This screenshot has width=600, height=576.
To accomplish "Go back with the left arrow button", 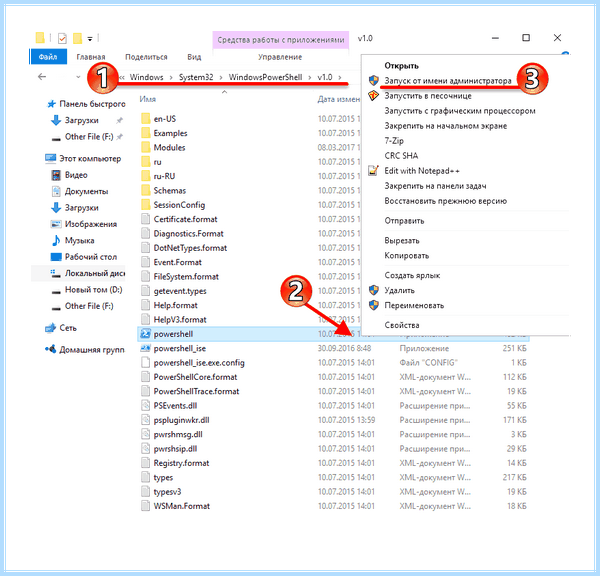I will pyautogui.click(x=42, y=77).
